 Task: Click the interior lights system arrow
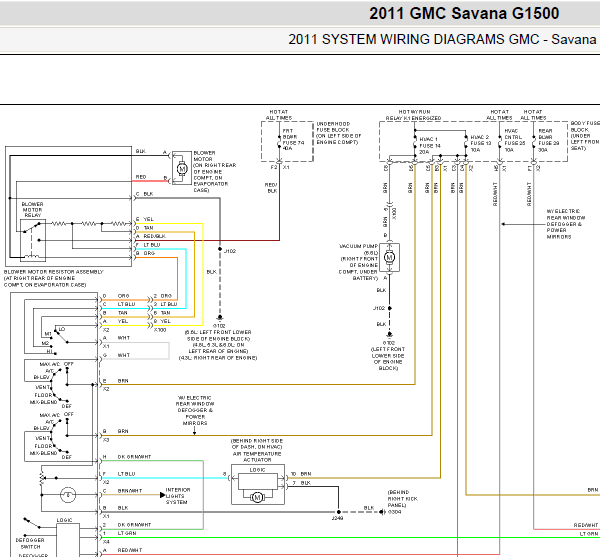click(x=162, y=495)
